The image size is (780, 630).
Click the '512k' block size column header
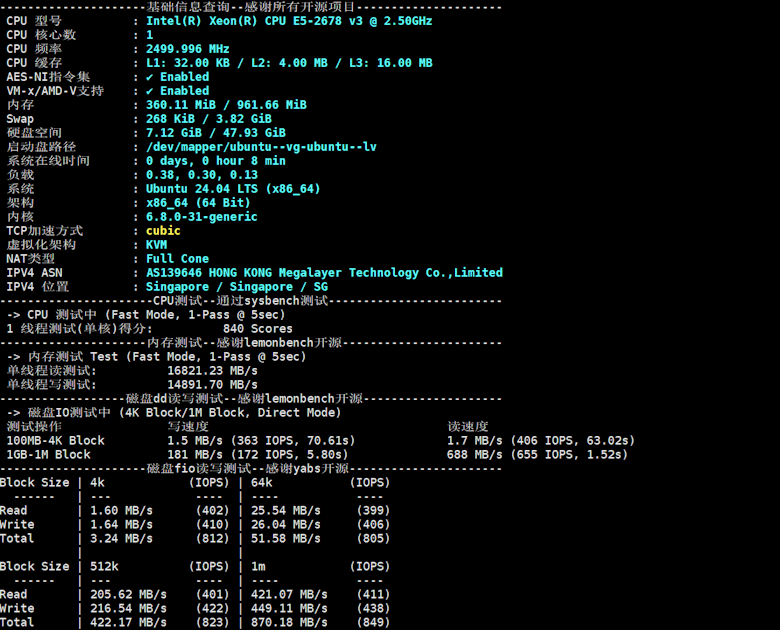pos(104,567)
